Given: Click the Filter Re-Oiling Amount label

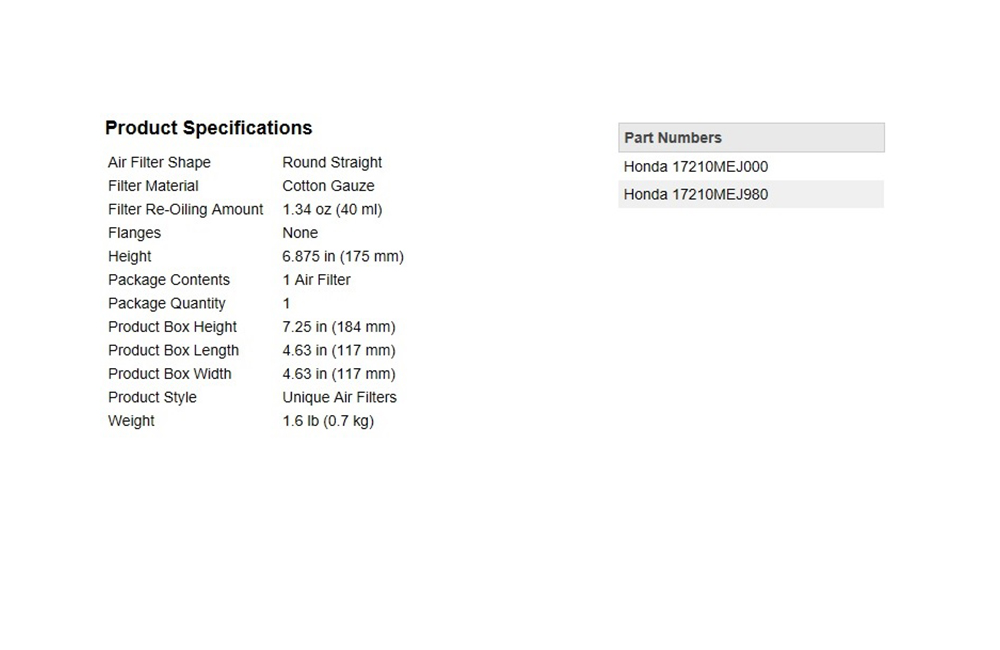Looking at the screenshot, I should coord(186,209).
